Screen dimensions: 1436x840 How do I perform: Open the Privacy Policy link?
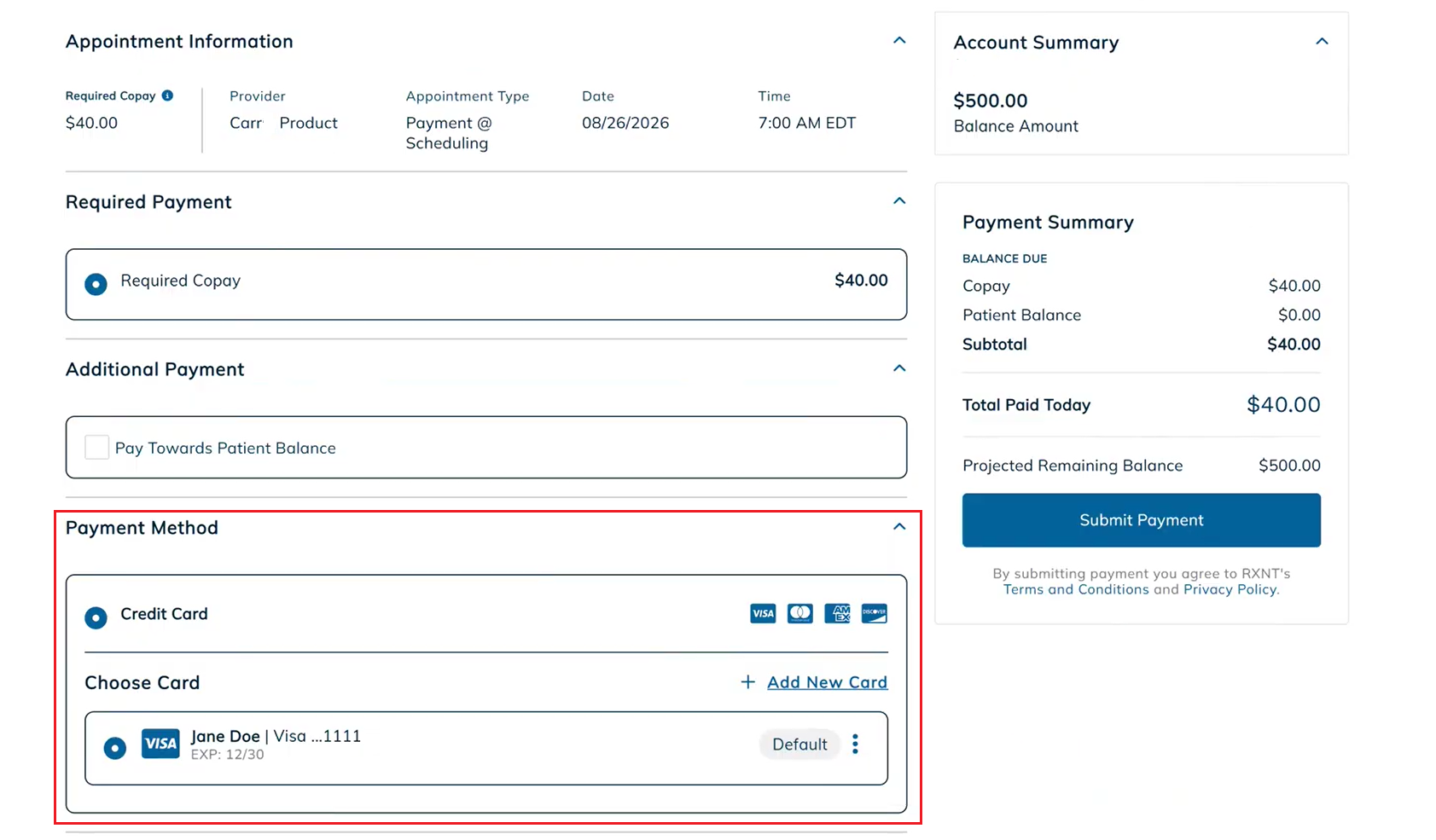(x=1230, y=589)
